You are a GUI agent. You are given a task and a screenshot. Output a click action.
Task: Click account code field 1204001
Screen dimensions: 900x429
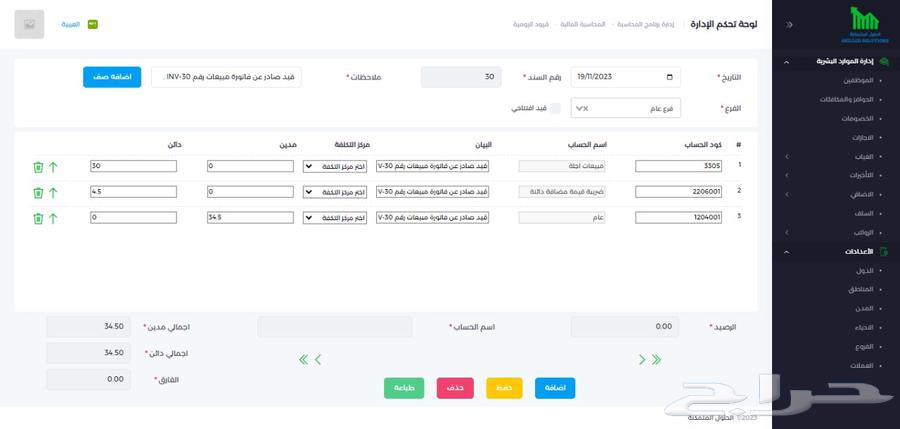(x=678, y=218)
